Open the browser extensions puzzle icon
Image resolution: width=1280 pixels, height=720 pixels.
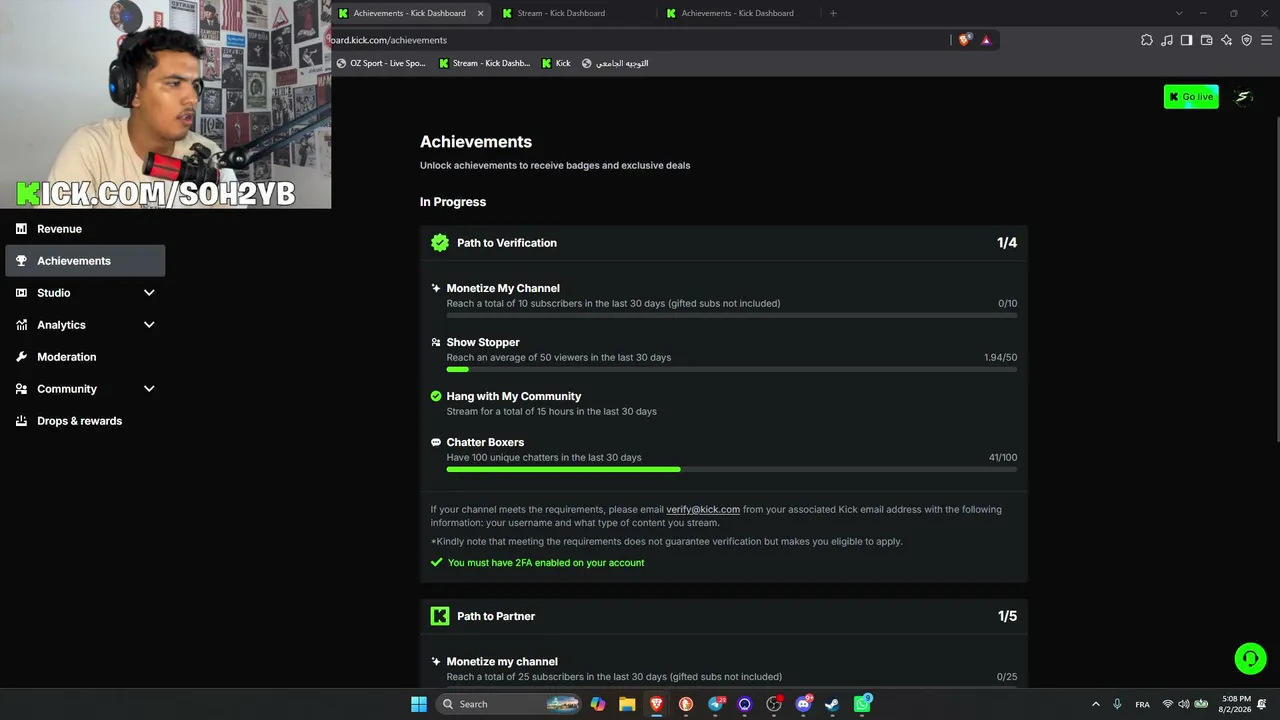pyautogui.click(x=1147, y=40)
